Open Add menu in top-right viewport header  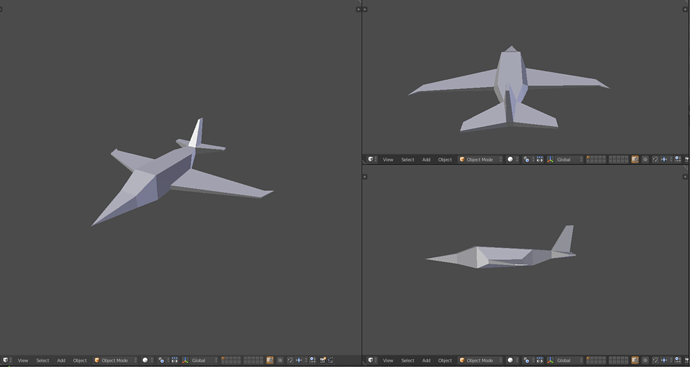point(426,159)
